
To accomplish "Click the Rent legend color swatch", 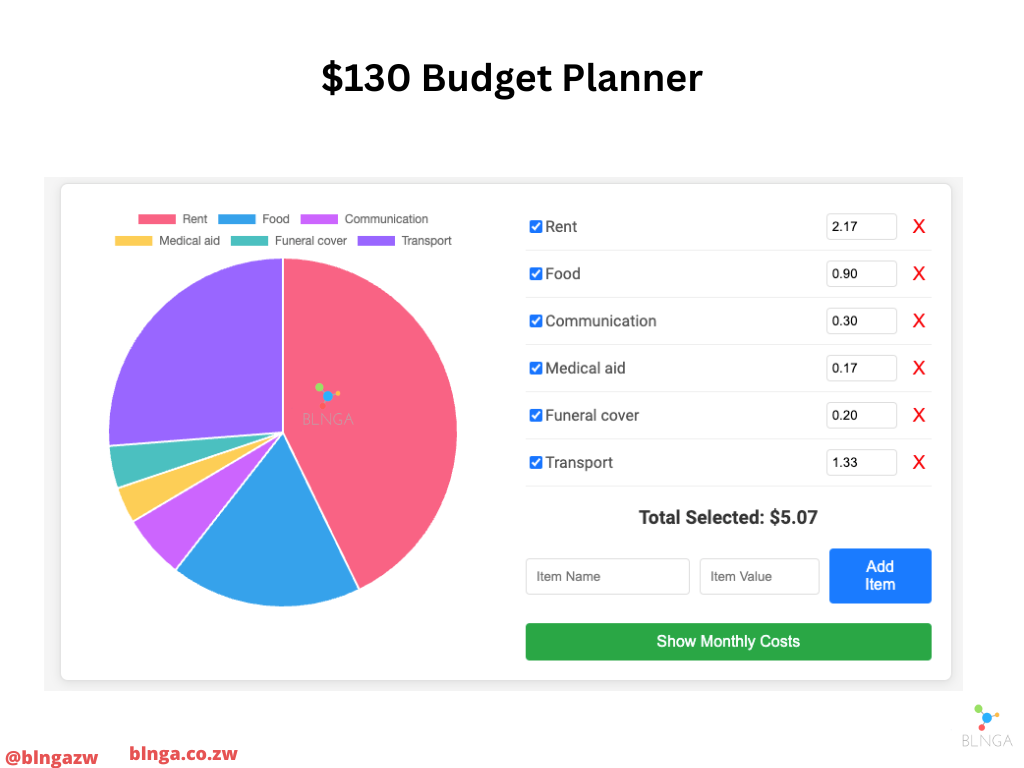I will (x=156, y=219).
